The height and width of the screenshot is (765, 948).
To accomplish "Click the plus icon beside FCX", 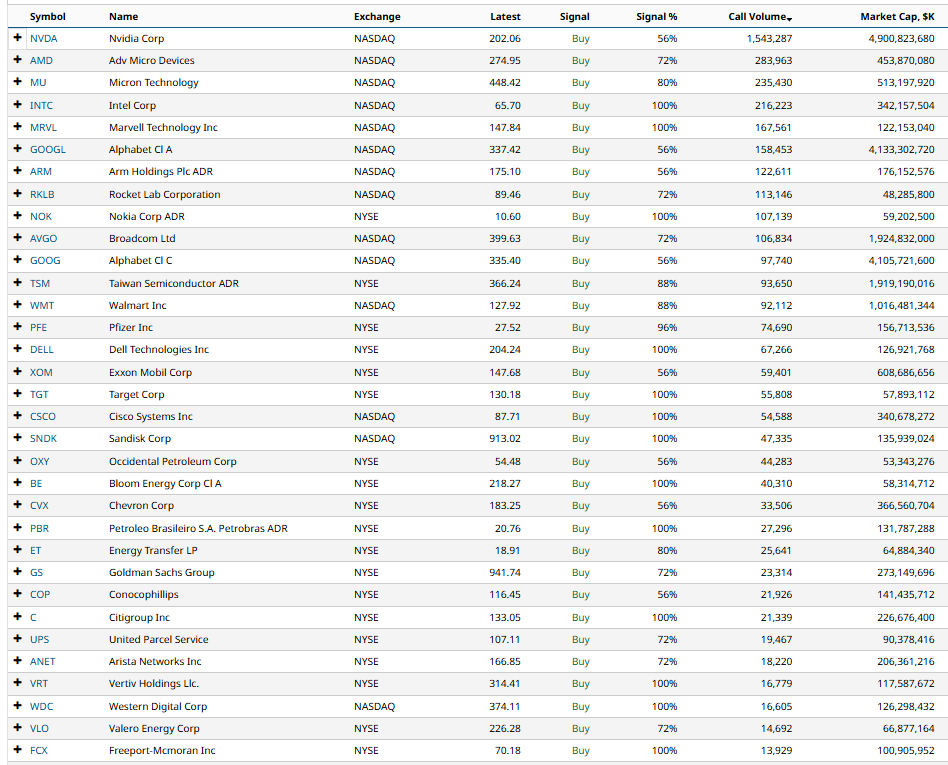I will [17, 750].
